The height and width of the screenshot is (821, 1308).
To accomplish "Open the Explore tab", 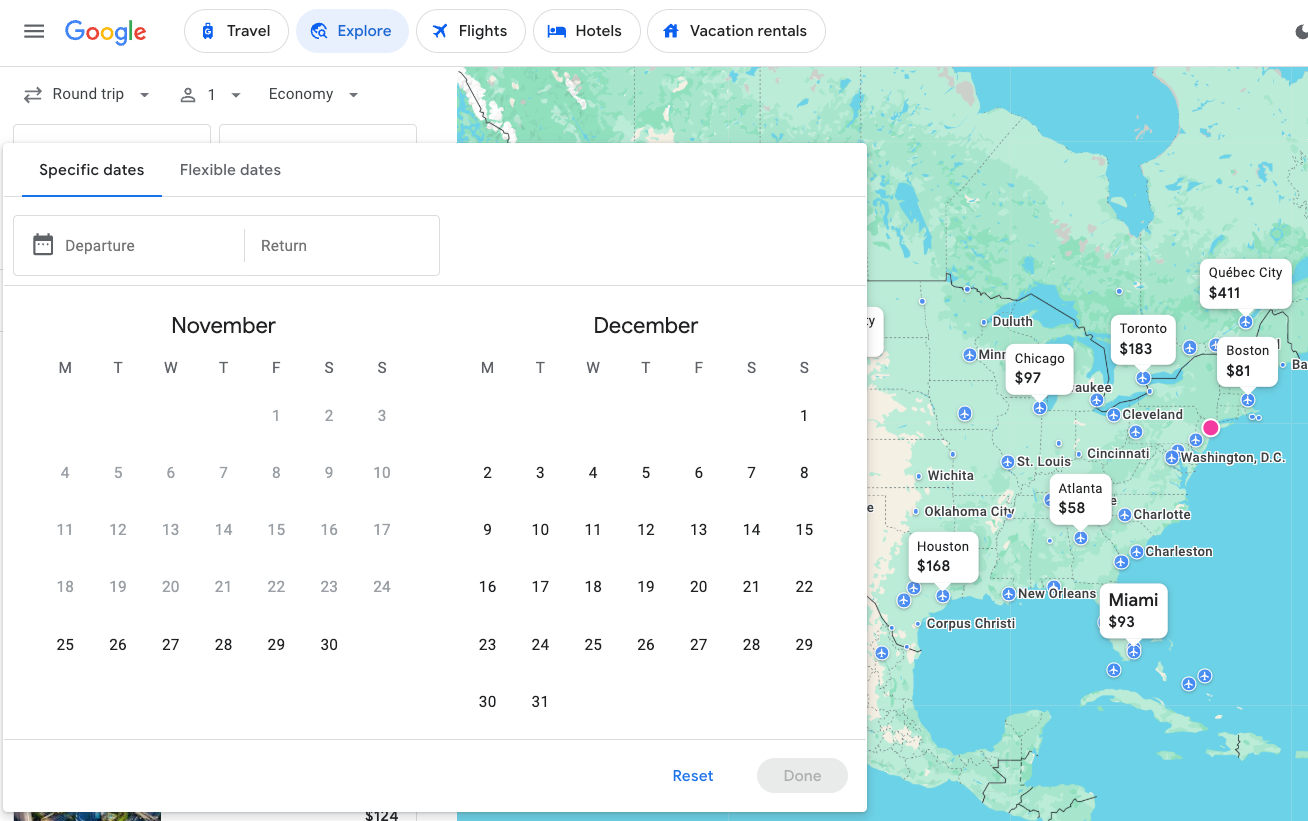I will [x=352, y=31].
